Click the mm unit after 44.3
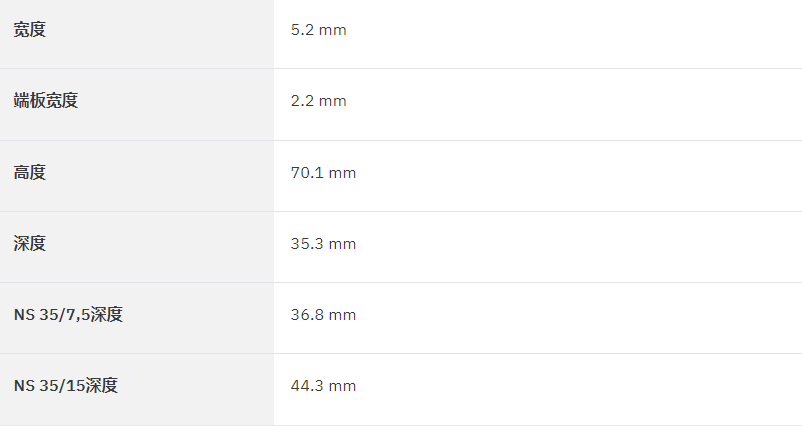802x426 pixels. click(342, 387)
